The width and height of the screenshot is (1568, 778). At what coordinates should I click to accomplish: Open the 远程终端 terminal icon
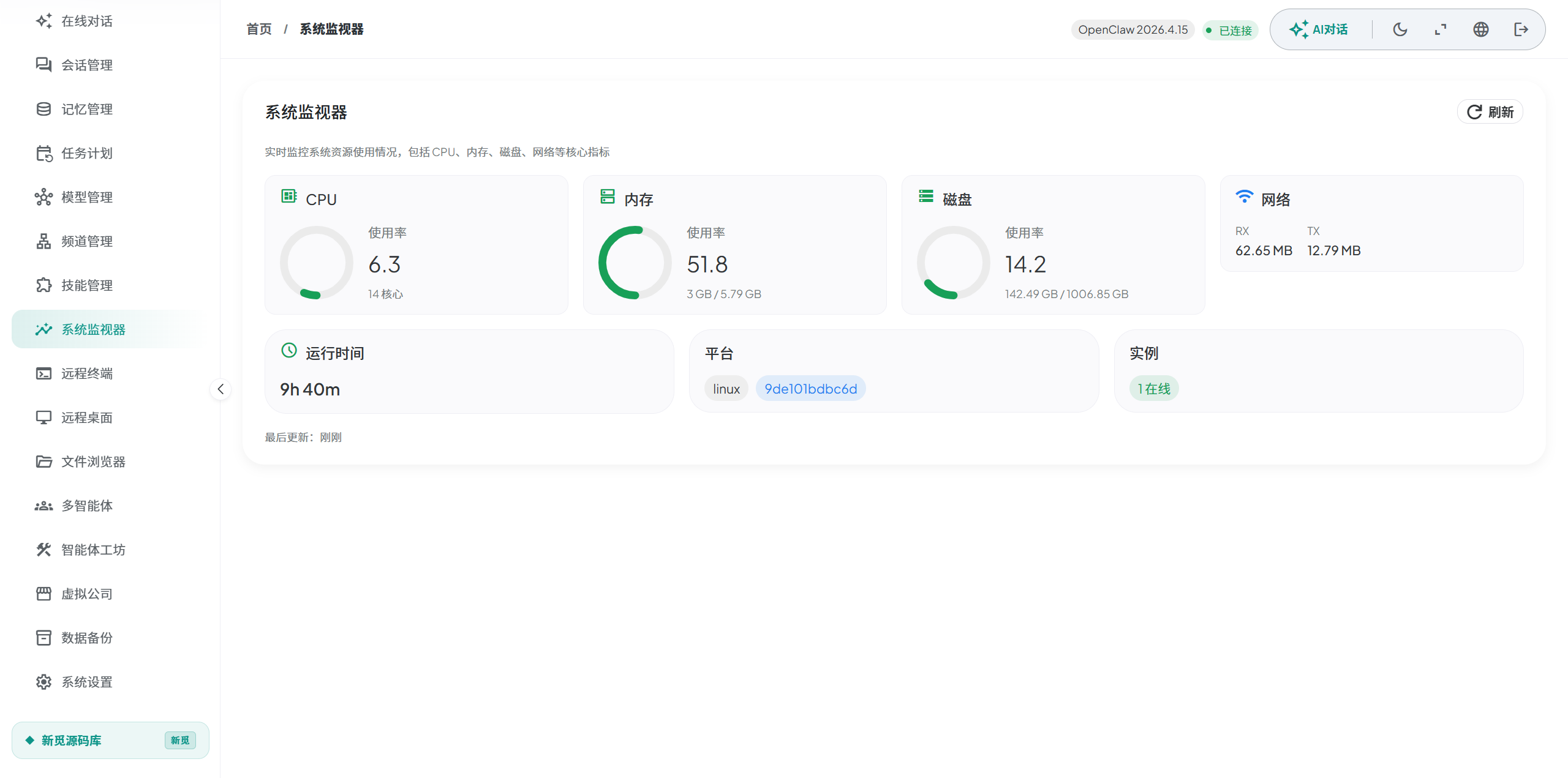click(43, 373)
